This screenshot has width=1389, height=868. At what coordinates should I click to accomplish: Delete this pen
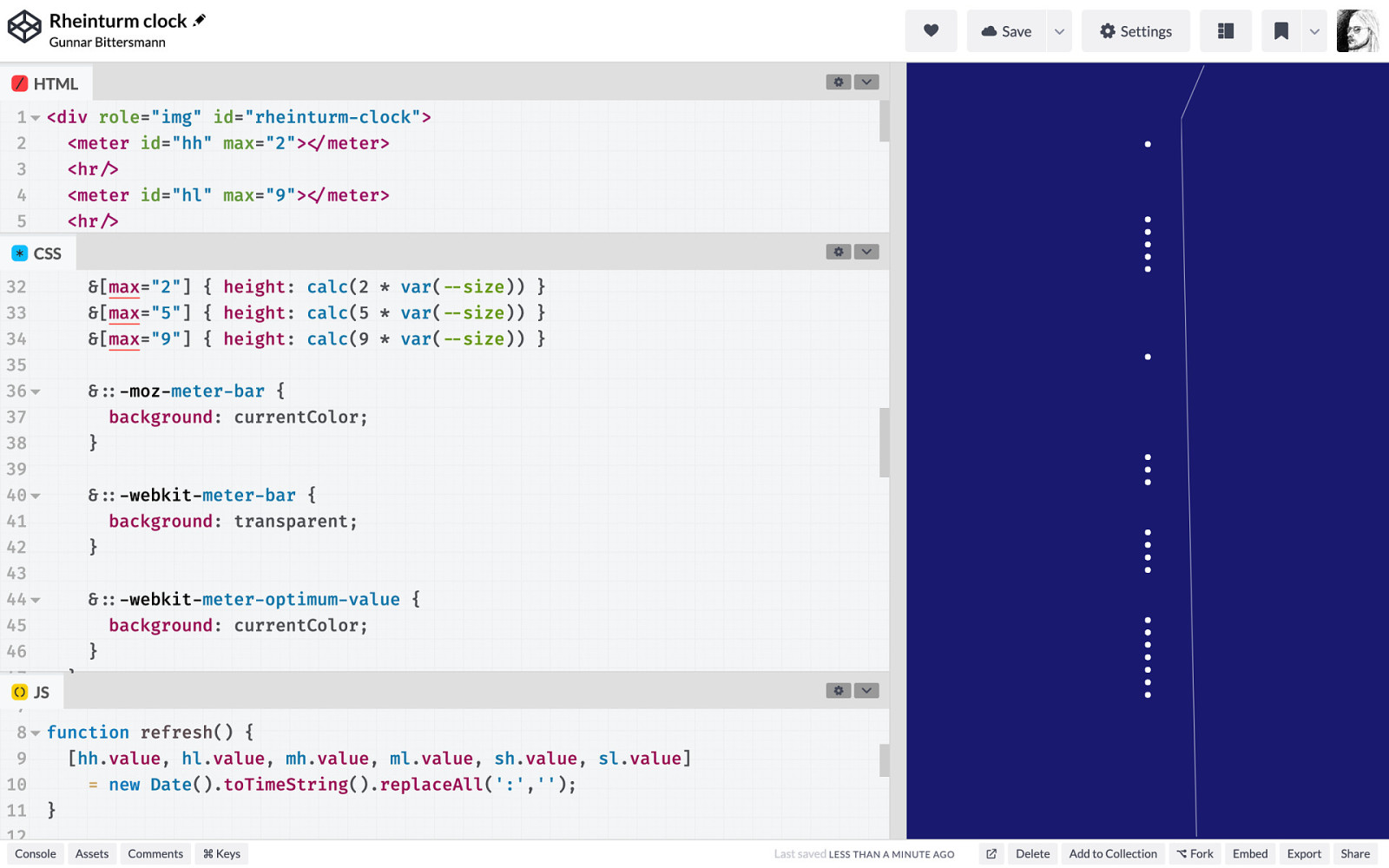coord(1032,853)
